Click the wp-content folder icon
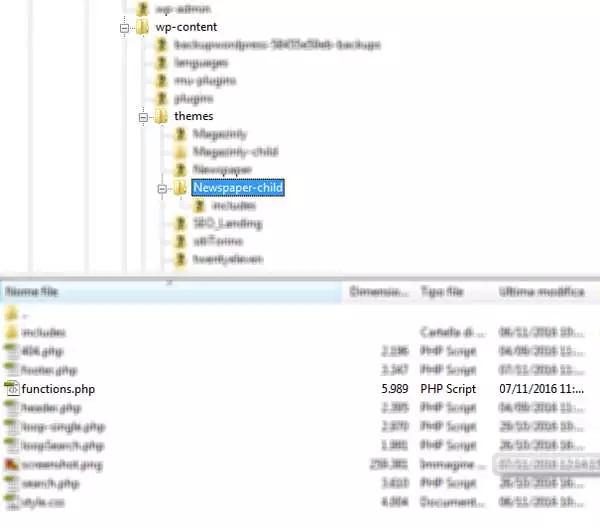Viewport: 600px width, 528px height. pyautogui.click(x=142, y=27)
